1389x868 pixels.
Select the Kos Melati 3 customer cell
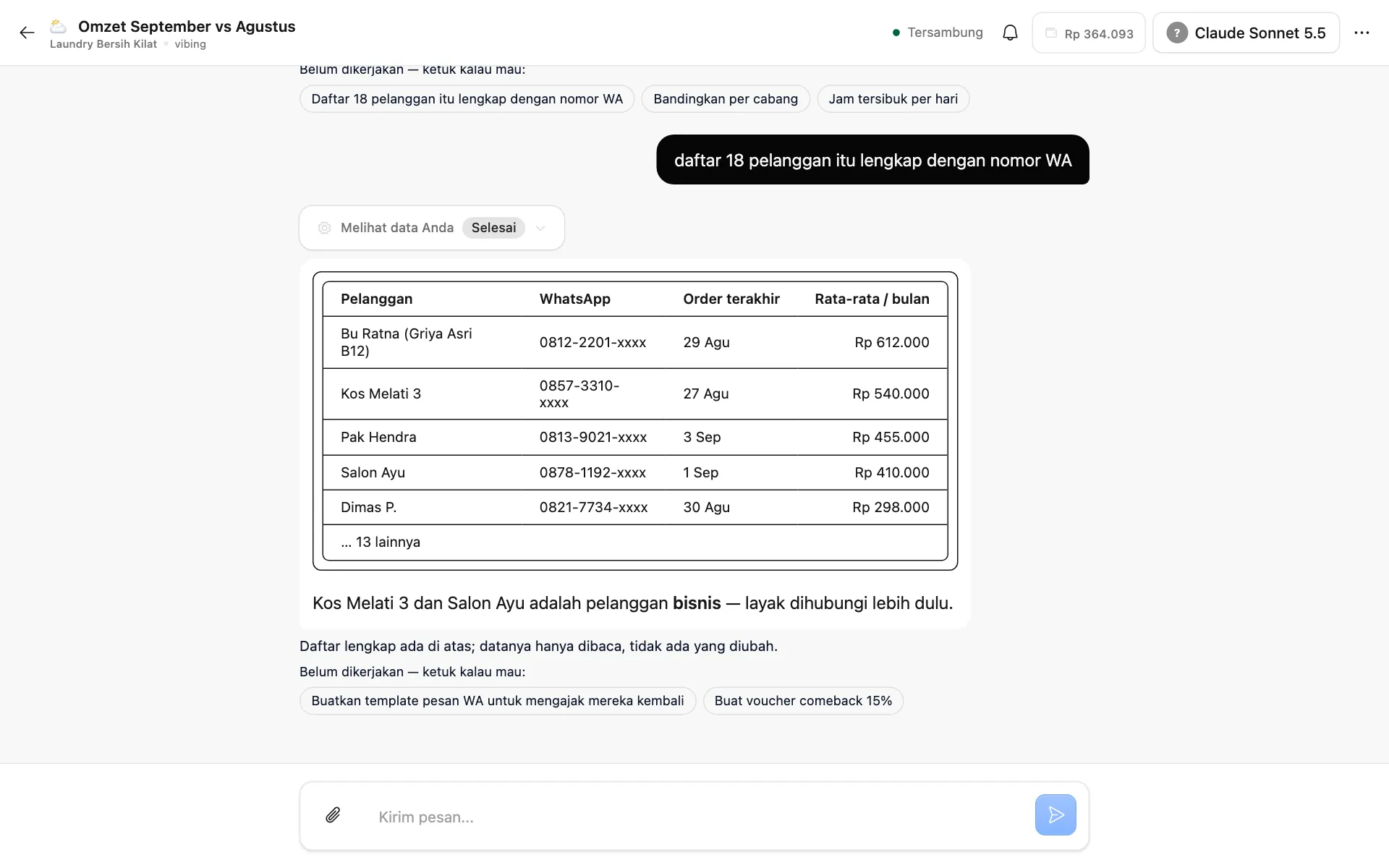pyautogui.click(x=422, y=393)
